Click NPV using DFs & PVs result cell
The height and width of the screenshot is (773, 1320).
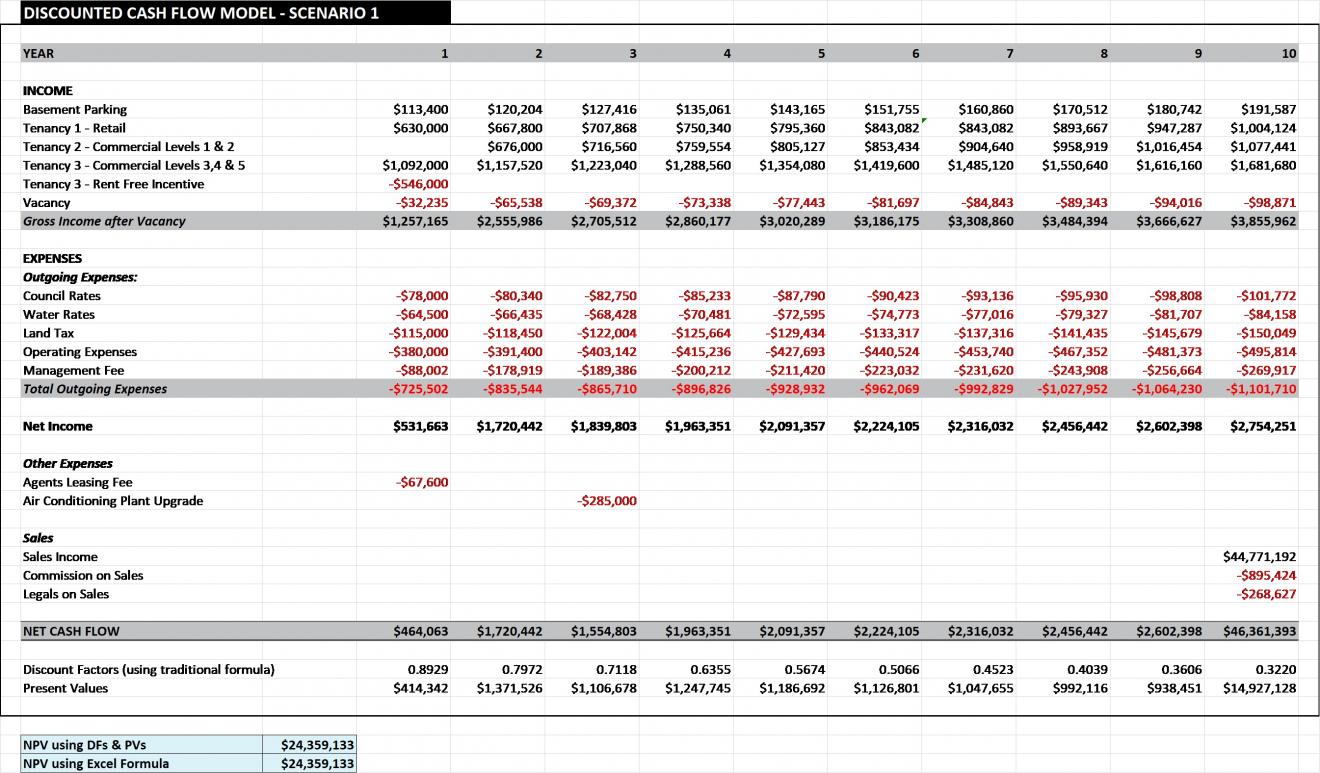pos(311,745)
